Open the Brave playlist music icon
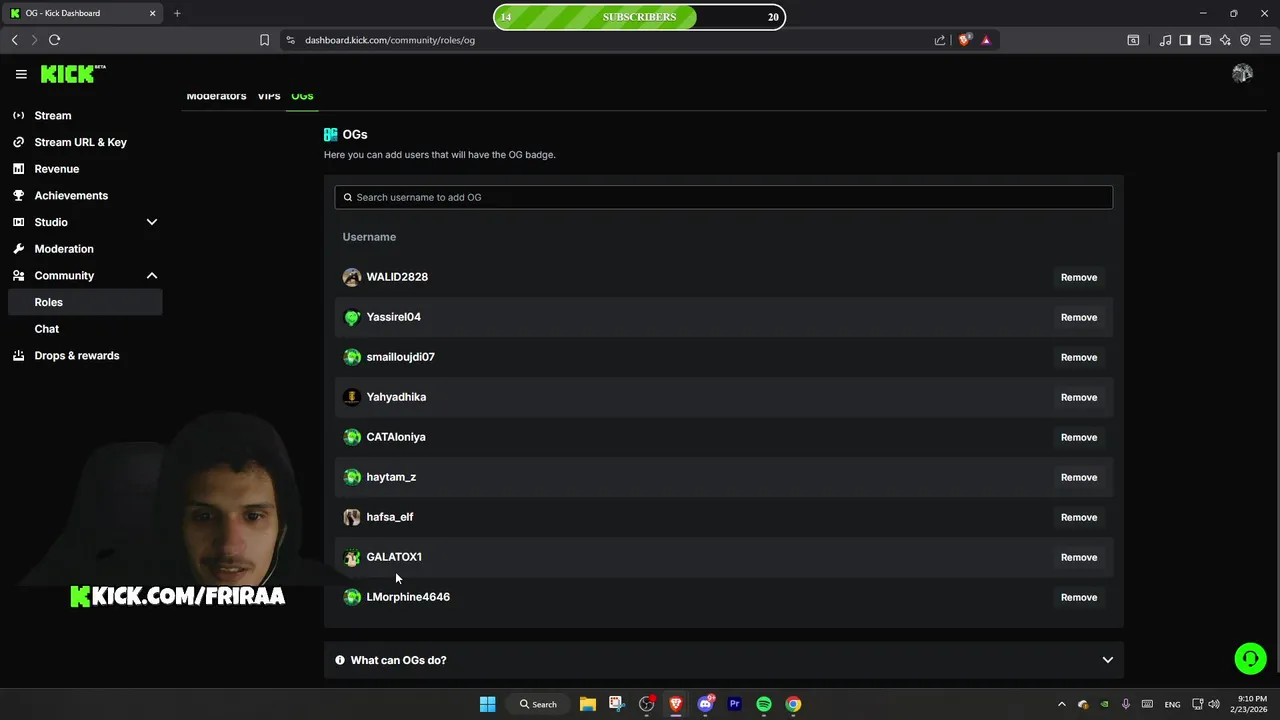1280x720 pixels. pyautogui.click(x=1165, y=40)
